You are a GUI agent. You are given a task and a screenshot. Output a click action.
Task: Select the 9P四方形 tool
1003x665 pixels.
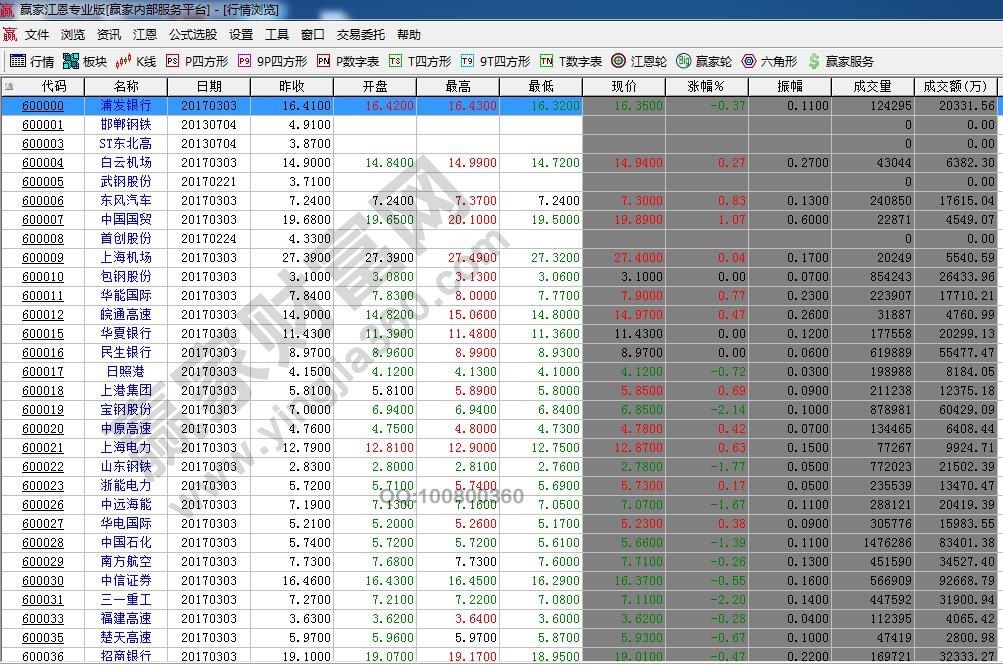(272, 61)
